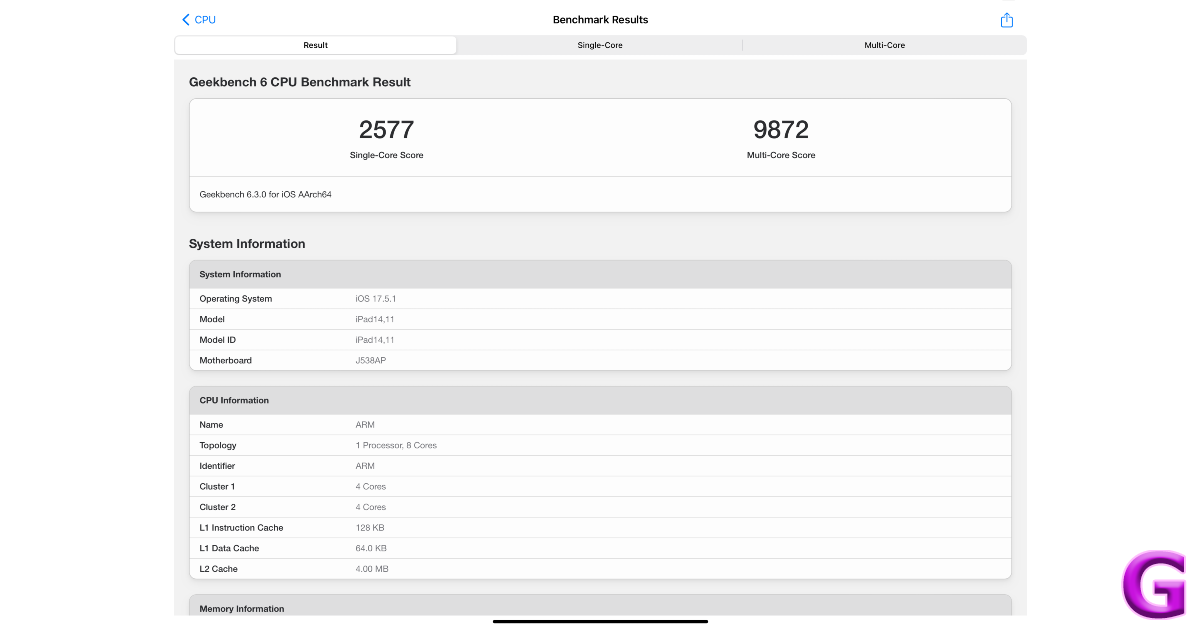Screen dimensions: 1200x628
Task: Select the Motherboard value J538AP
Action: [370, 360]
